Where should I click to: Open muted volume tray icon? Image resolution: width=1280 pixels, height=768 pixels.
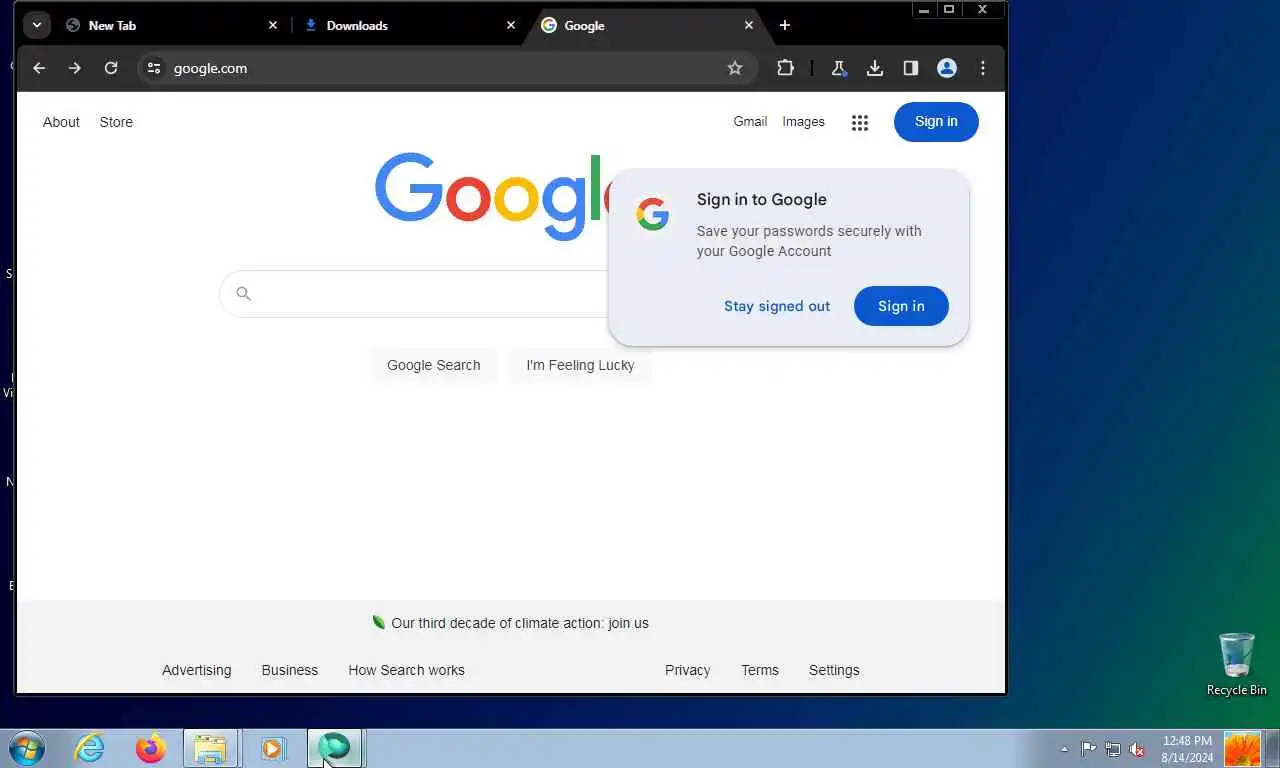(x=1137, y=749)
